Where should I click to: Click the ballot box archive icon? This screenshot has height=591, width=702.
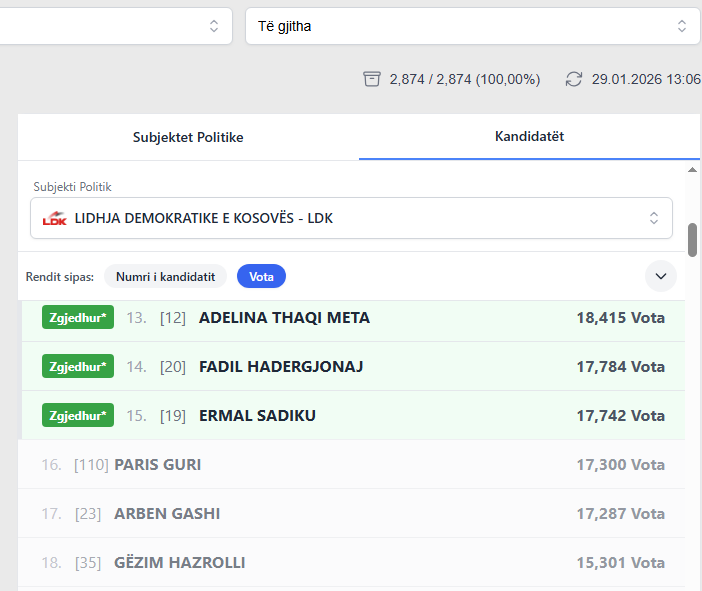[372, 79]
